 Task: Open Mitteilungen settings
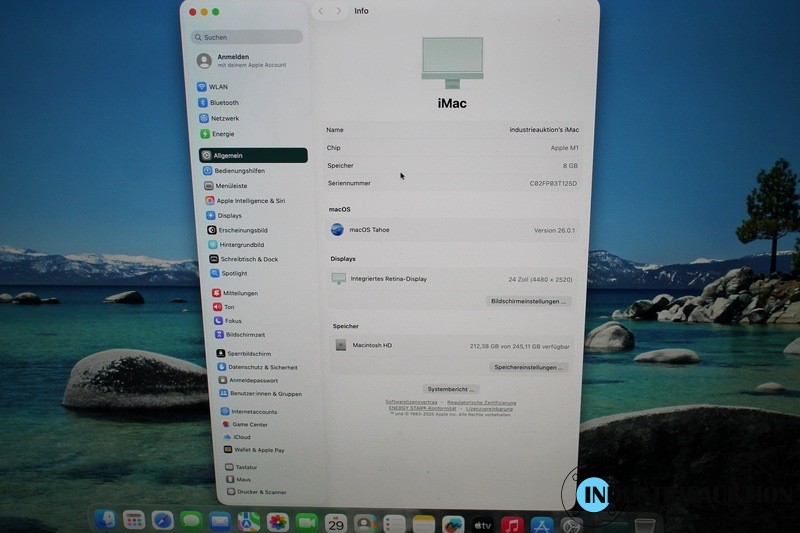pos(240,293)
